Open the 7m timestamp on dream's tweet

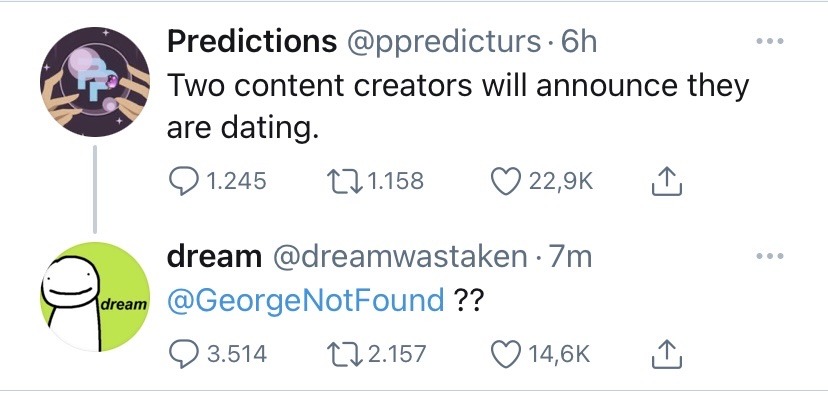[570, 257]
